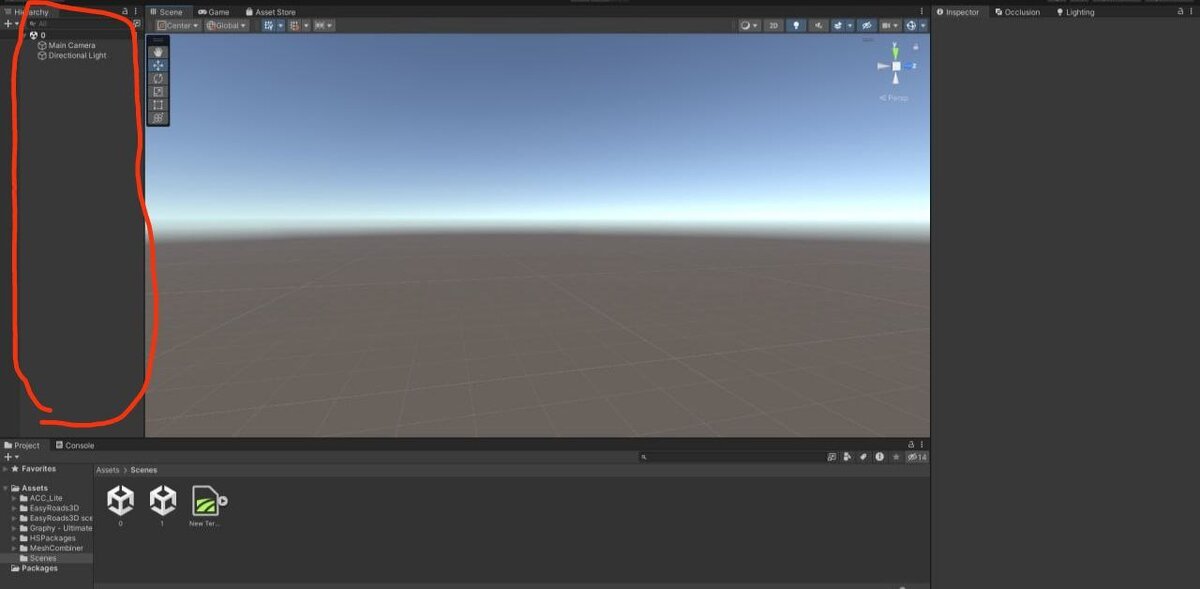Switch to the Game tab
The height and width of the screenshot is (589, 1200).
(213, 12)
